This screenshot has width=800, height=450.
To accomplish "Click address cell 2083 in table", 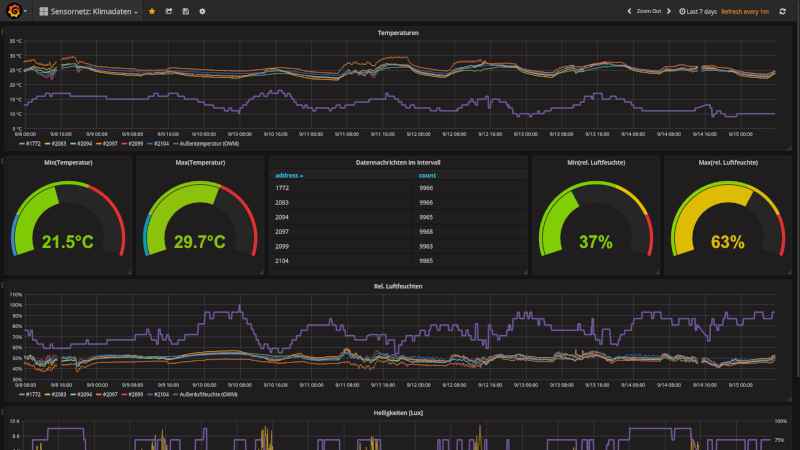I will point(282,203).
